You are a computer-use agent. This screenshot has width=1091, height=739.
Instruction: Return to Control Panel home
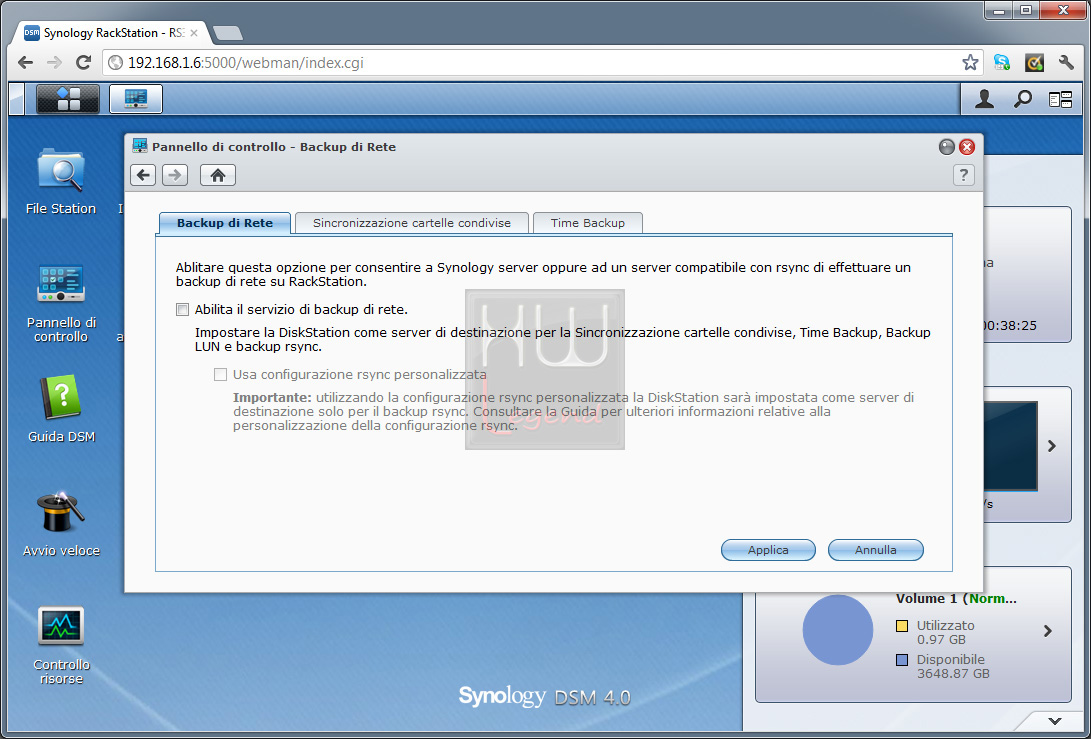coord(218,175)
